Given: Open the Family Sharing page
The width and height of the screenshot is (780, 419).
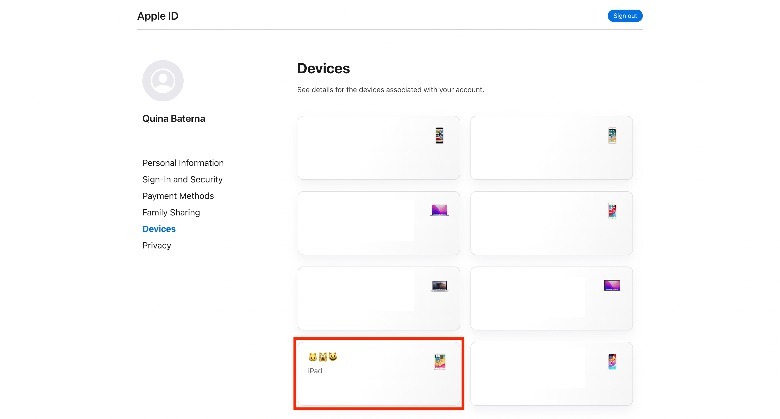Looking at the screenshot, I should [171, 212].
